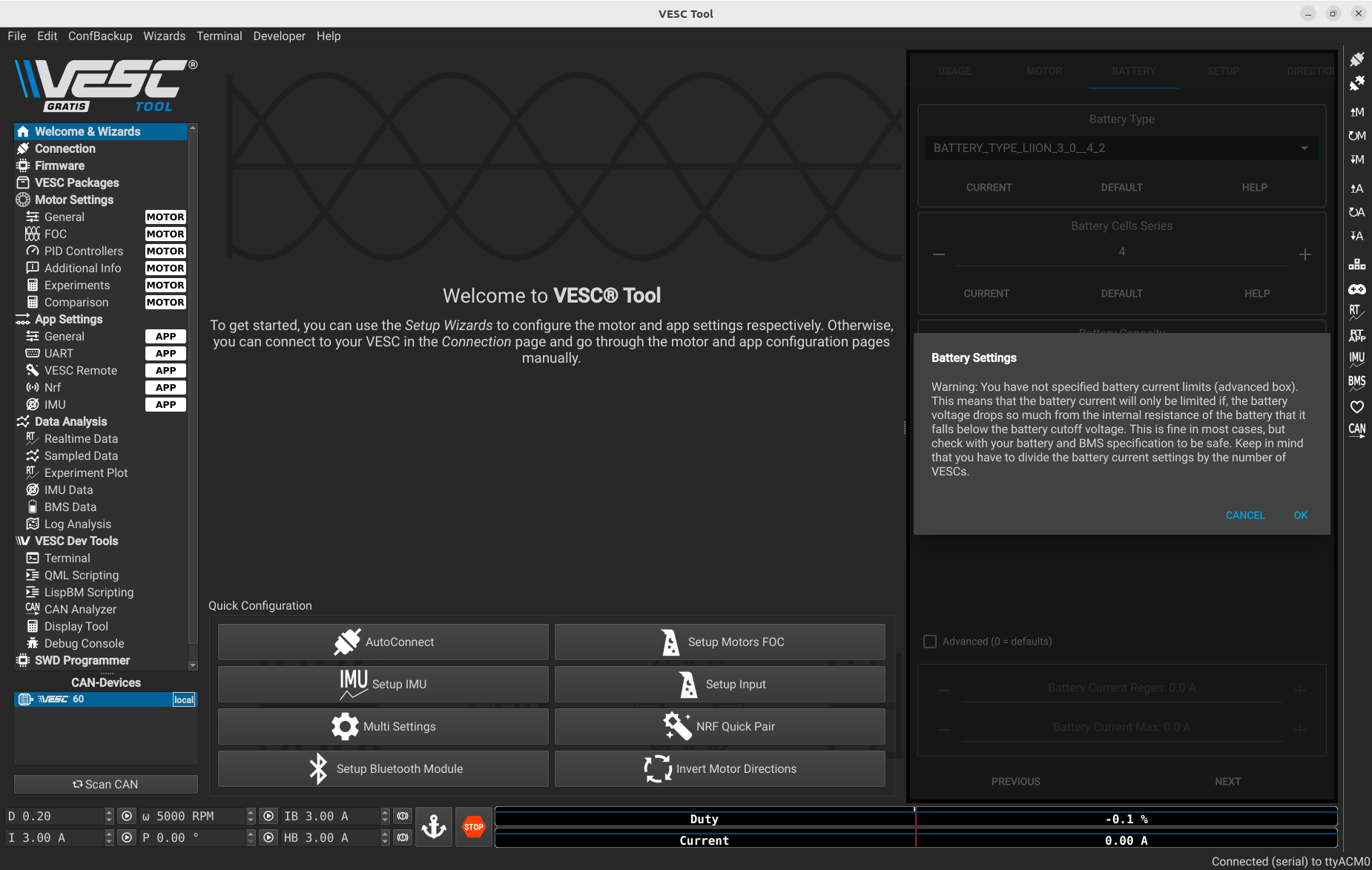The height and width of the screenshot is (870, 1372).
Task: Click the anchor icon button
Action: (434, 826)
